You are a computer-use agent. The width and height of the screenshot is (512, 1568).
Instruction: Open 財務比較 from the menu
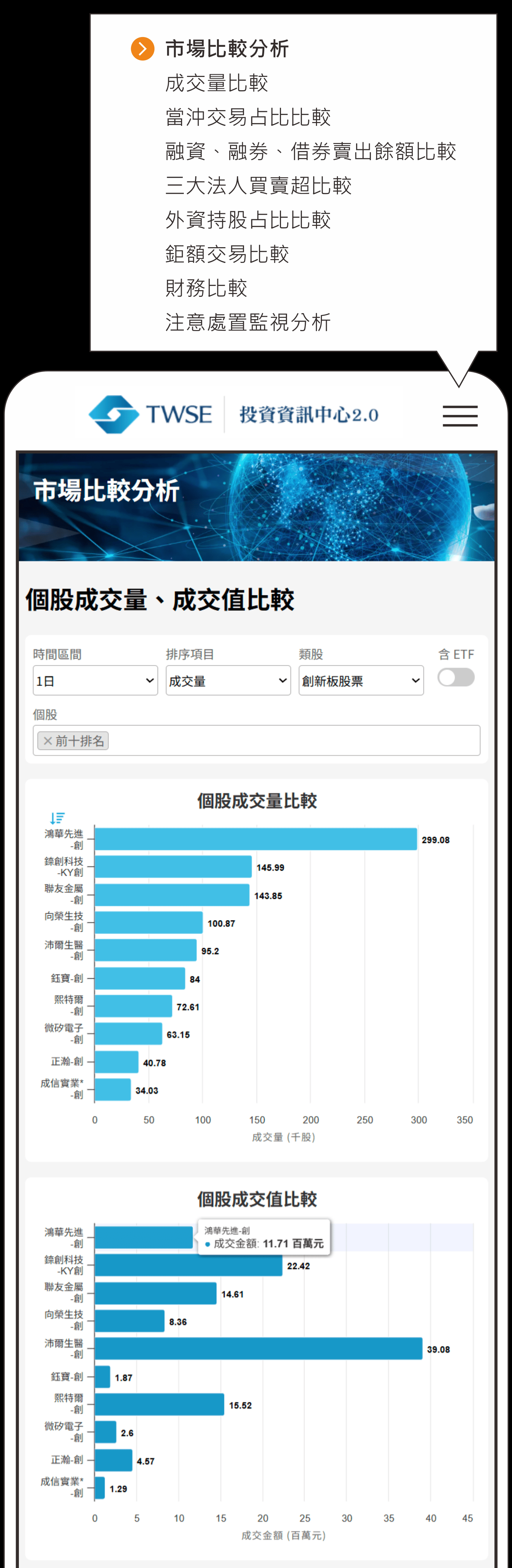(206, 288)
